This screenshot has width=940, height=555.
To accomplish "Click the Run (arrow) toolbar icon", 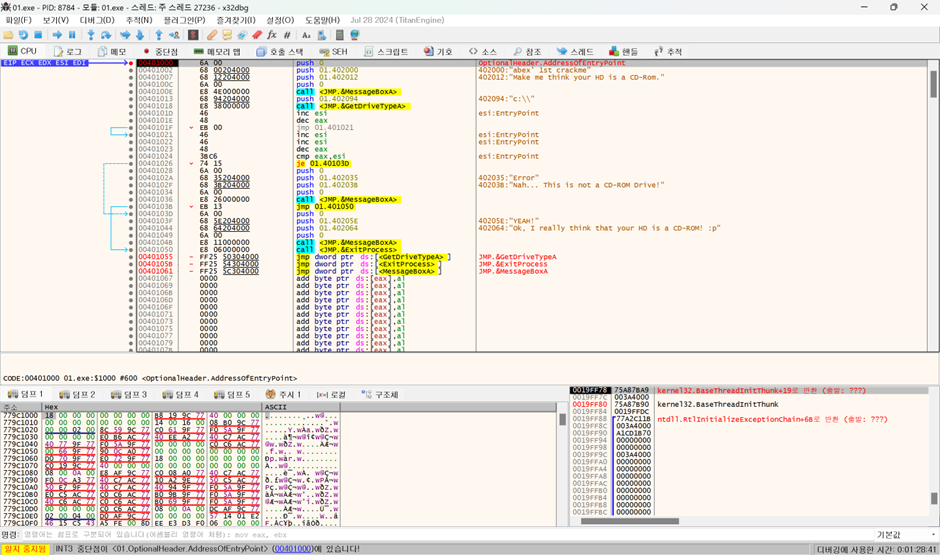I will (x=56, y=35).
